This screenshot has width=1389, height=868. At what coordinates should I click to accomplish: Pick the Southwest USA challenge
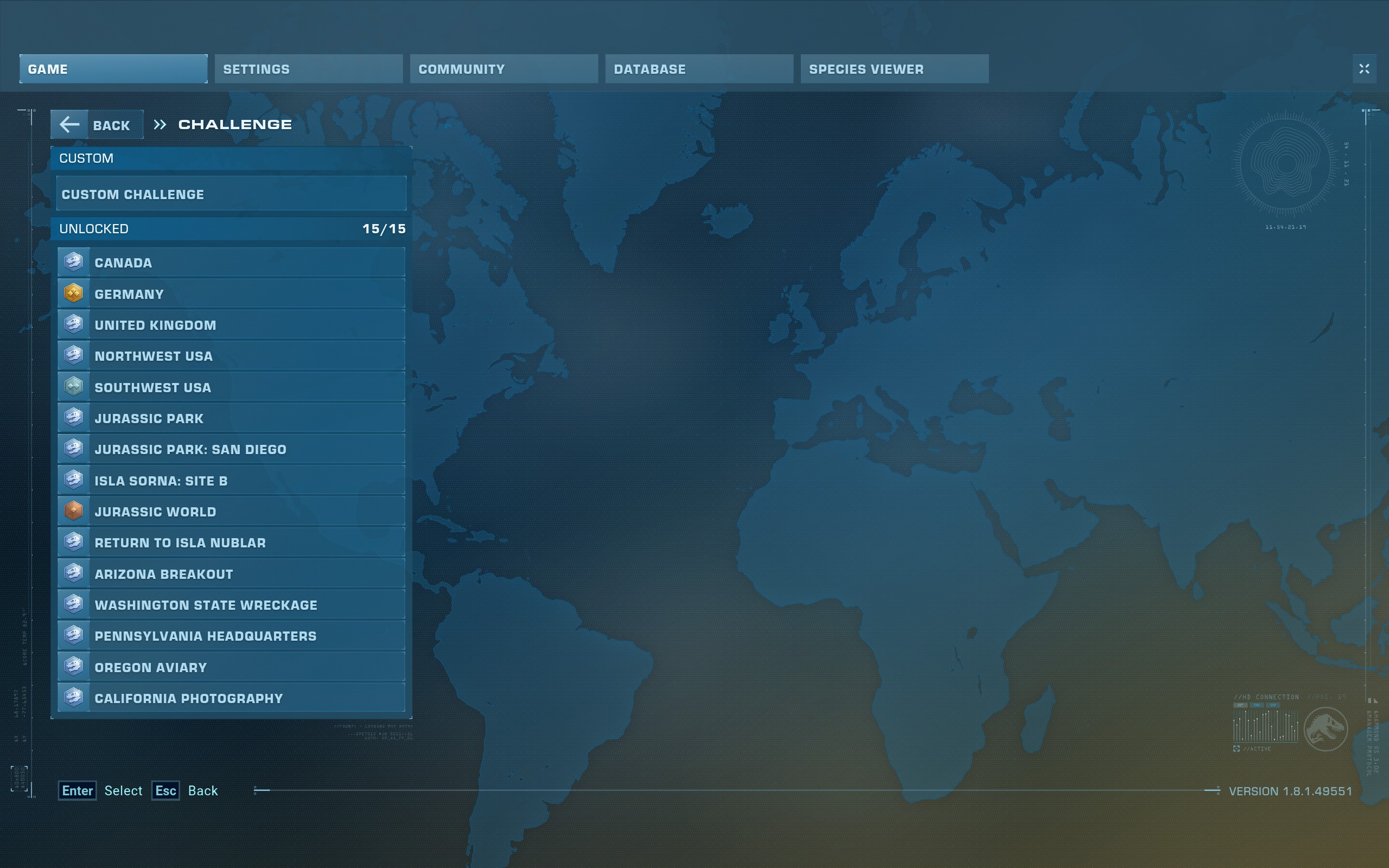tap(231, 387)
